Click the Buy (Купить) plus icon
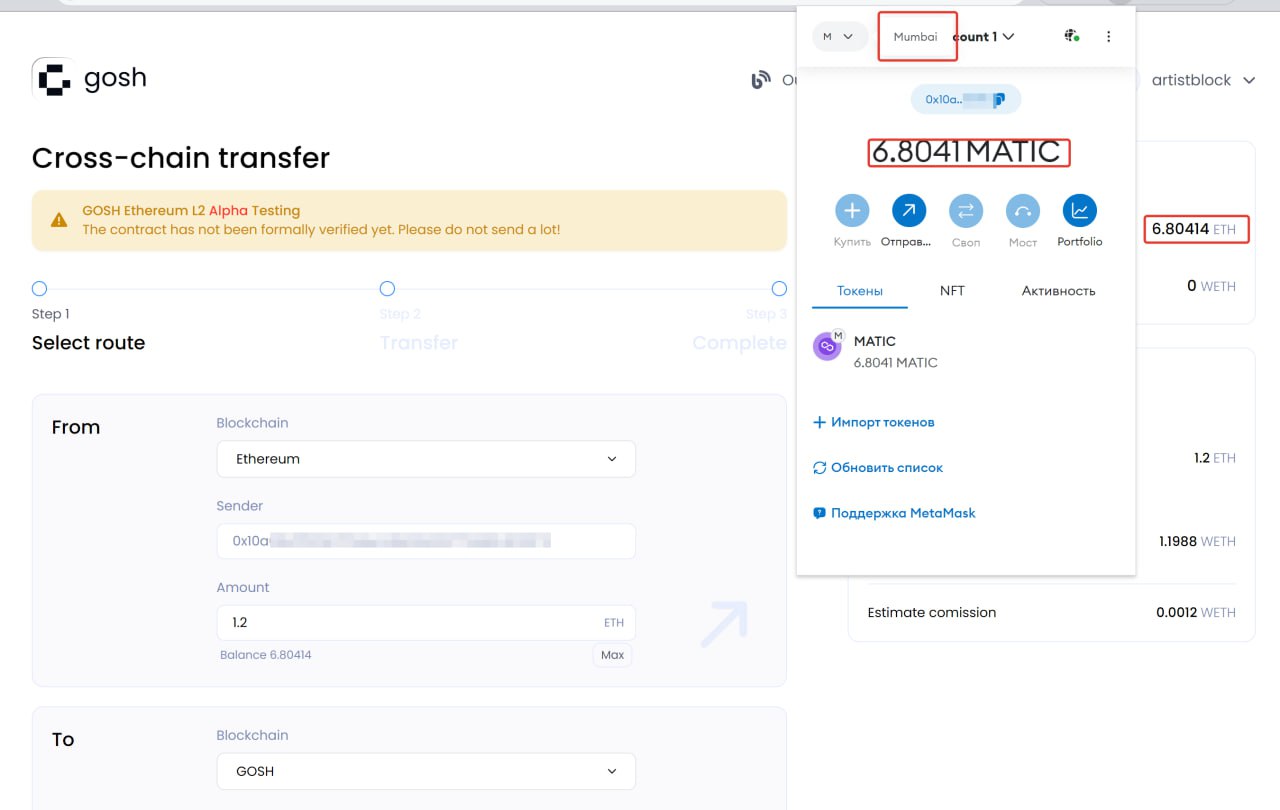 [852, 211]
